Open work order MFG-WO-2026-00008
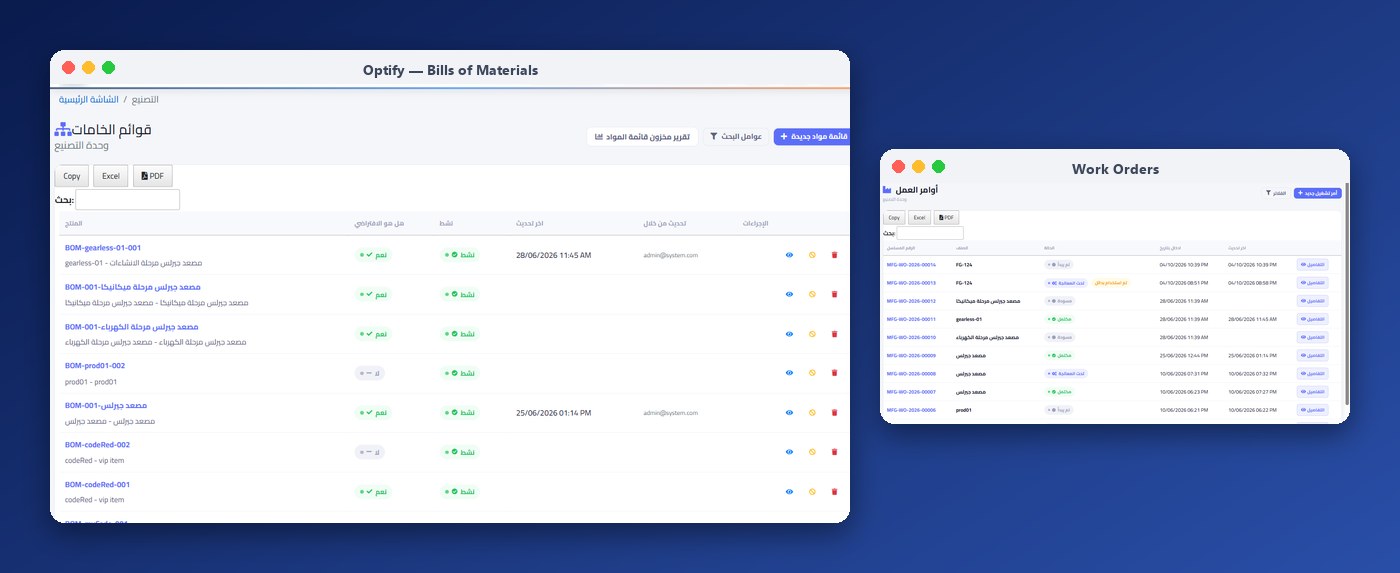This screenshot has height=573, width=1400. click(x=911, y=373)
